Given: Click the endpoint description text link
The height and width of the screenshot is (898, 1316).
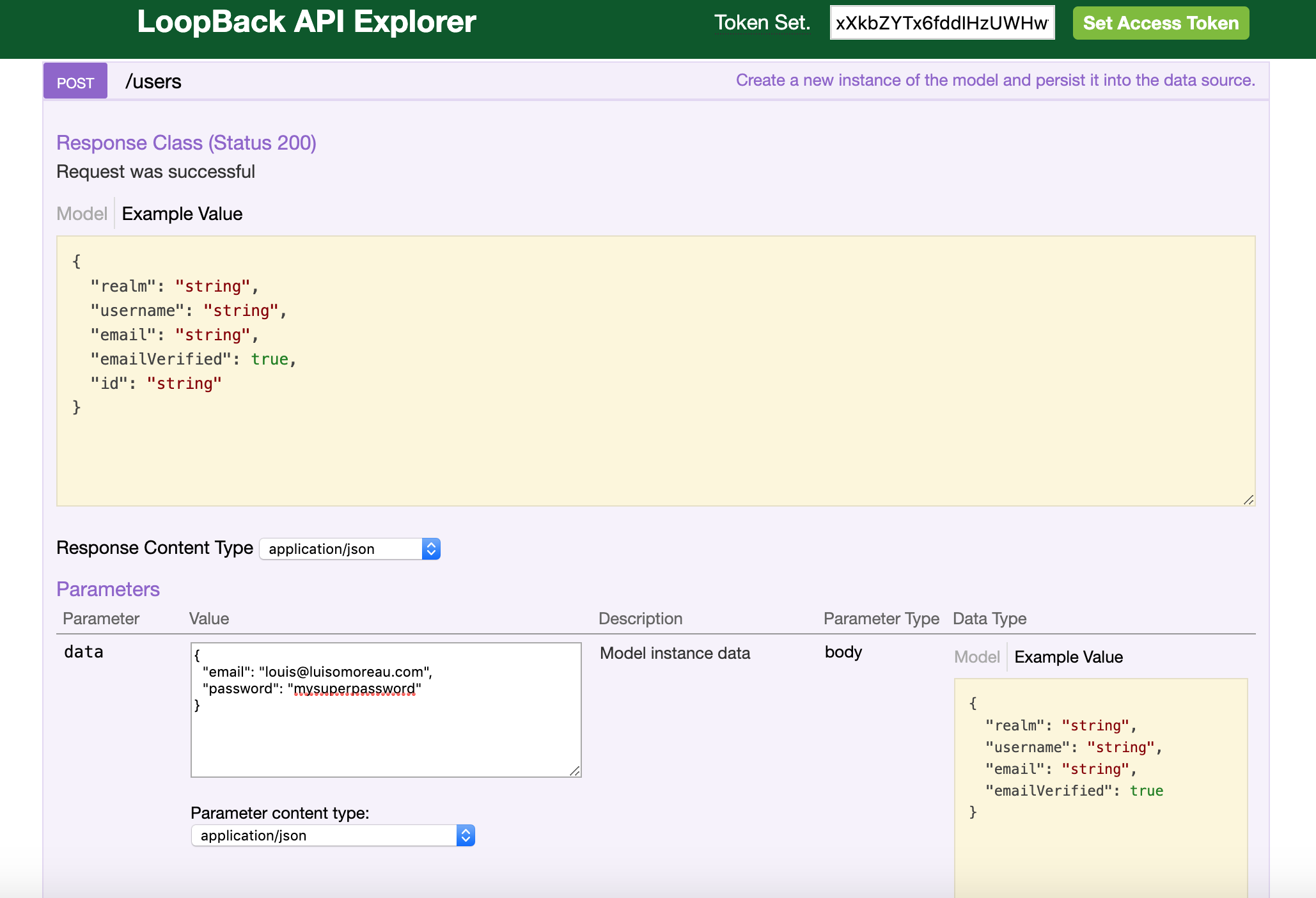Looking at the screenshot, I should [995, 81].
